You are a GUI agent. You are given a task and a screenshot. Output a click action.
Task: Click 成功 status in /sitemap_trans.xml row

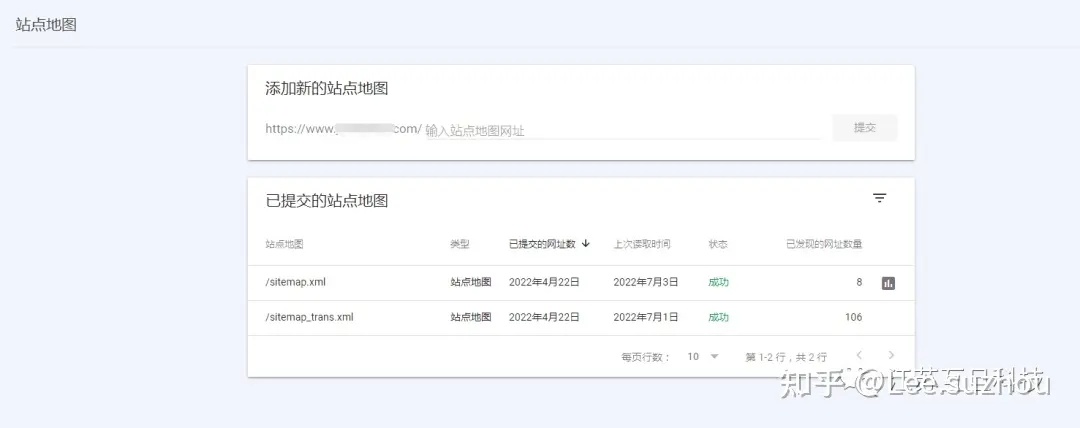click(x=718, y=317)
